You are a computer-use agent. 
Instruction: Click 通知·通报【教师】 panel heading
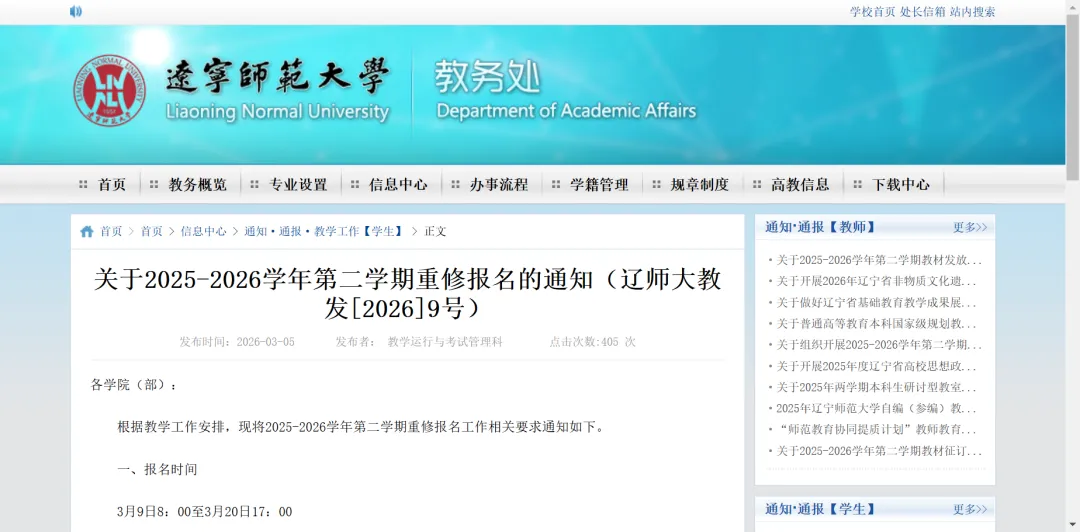[820, 227]
